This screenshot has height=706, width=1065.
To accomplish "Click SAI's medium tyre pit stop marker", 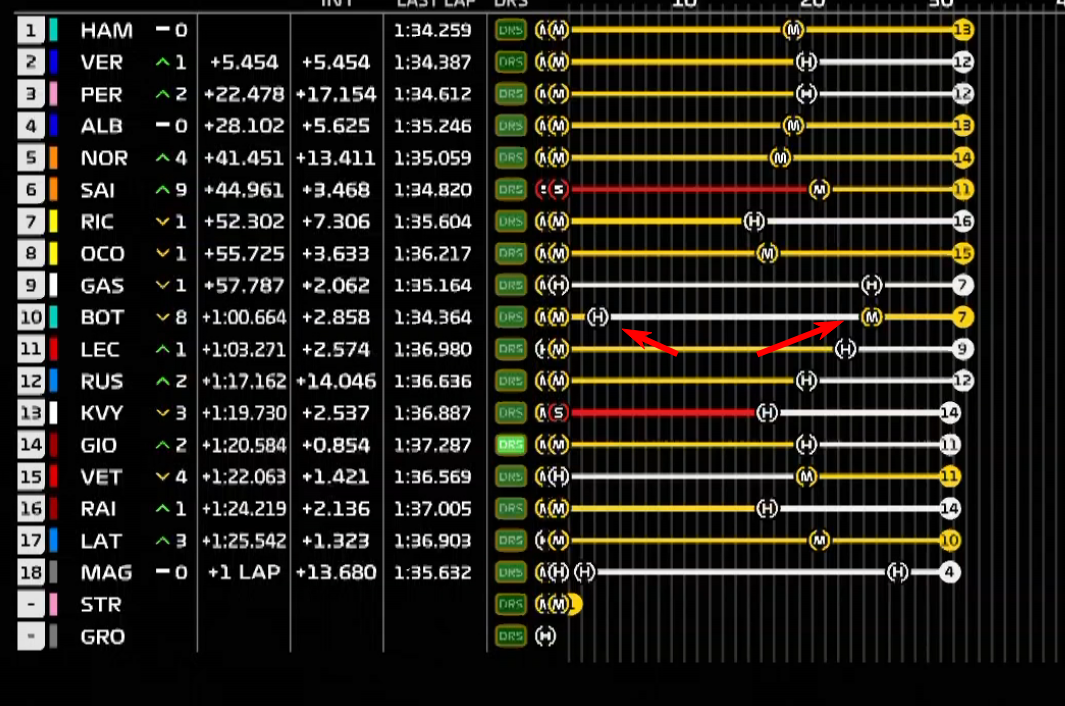I will tap(819, 190).
